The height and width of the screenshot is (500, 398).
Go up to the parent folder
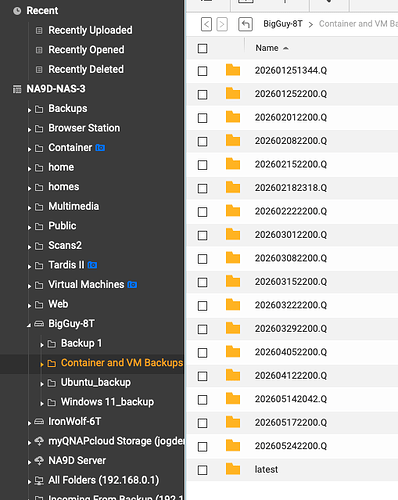pyautogui.click(x=245, y=24)
